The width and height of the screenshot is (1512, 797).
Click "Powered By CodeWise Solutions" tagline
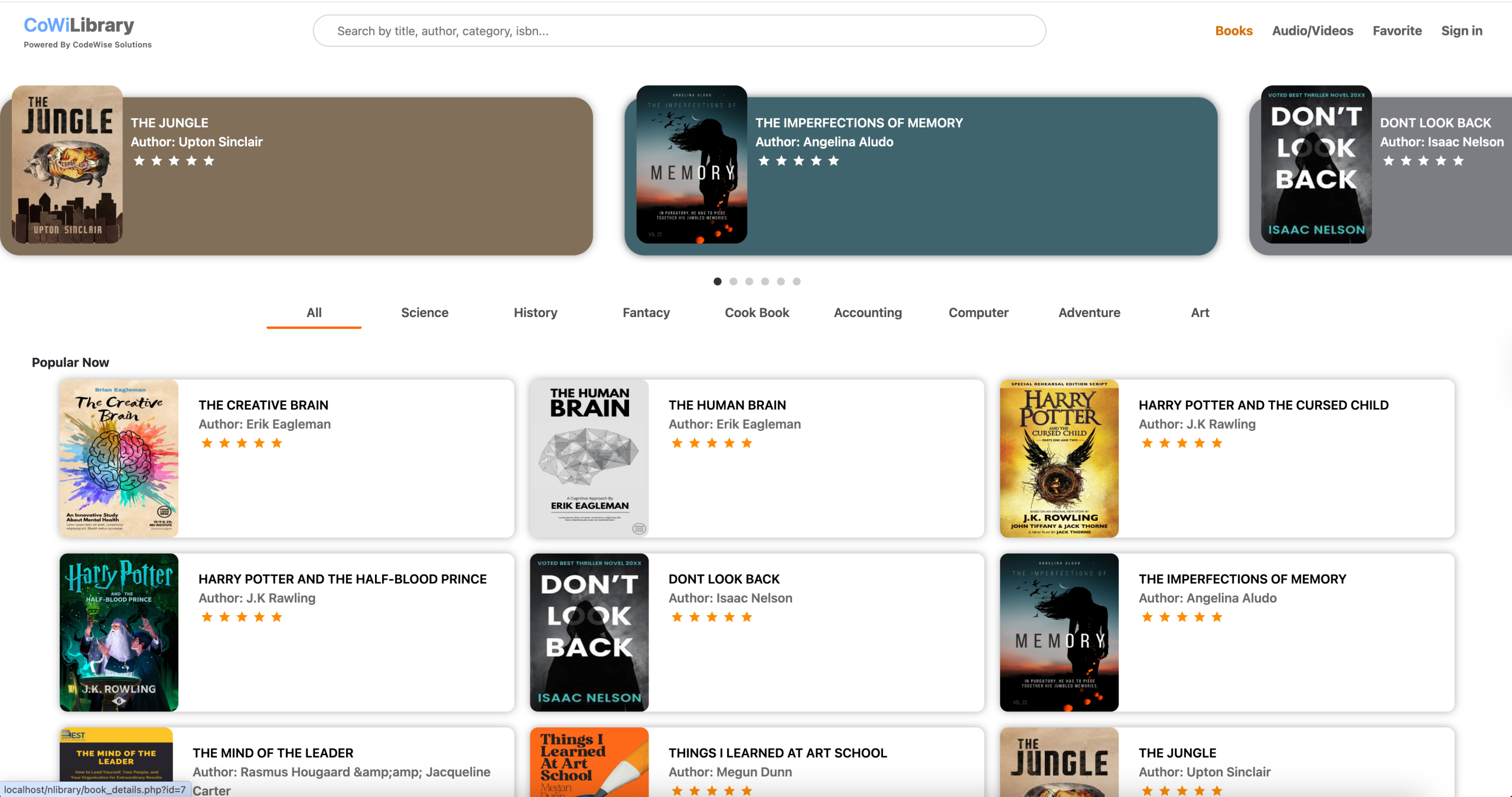point(87,45)
